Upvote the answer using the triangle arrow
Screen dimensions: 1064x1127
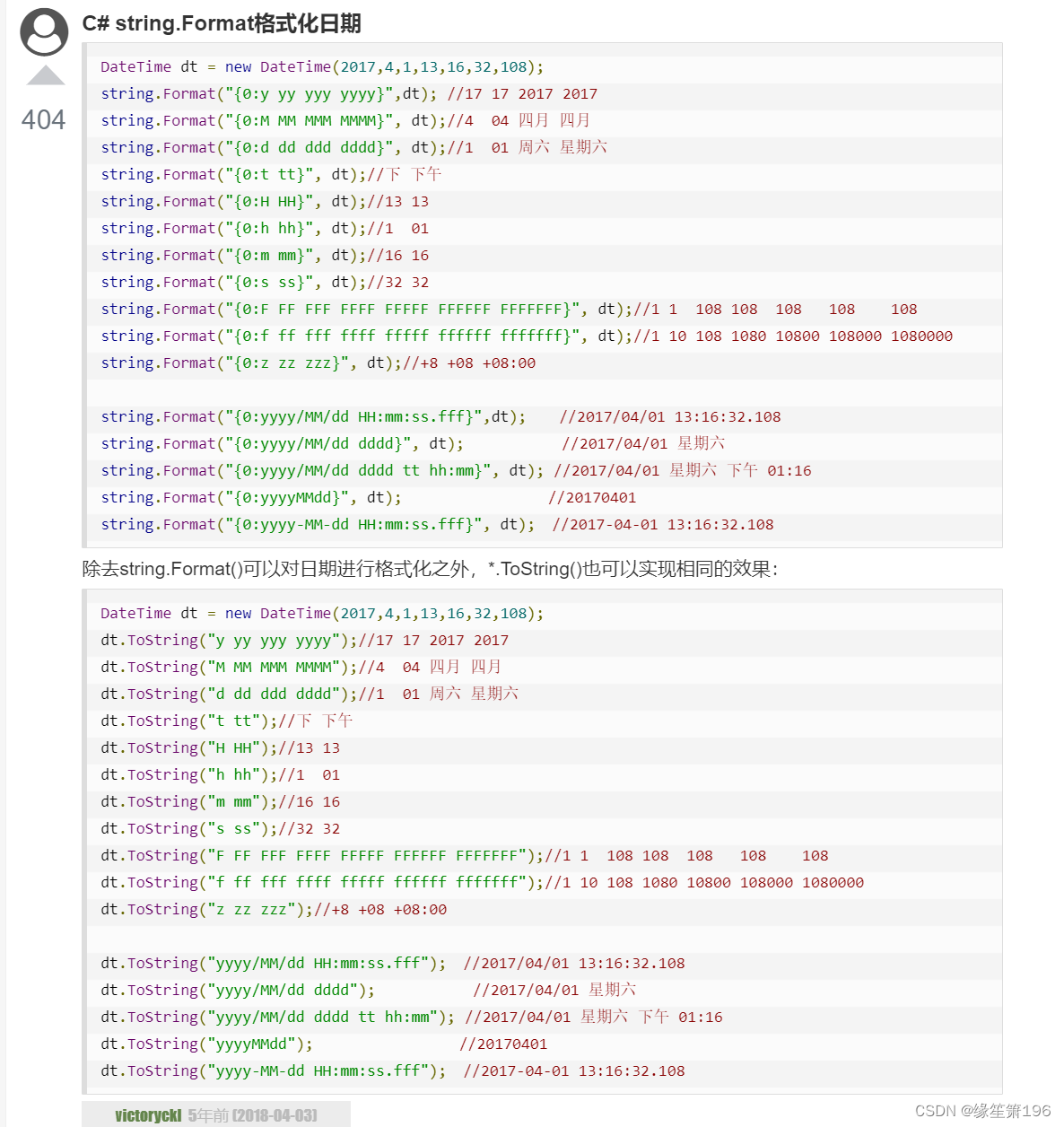tap(46, 76)
